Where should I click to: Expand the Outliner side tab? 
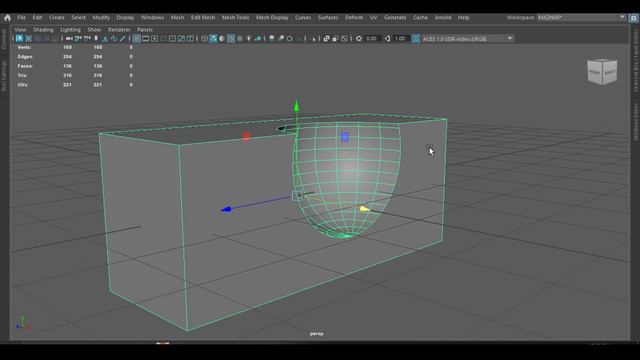click(4, 39)
